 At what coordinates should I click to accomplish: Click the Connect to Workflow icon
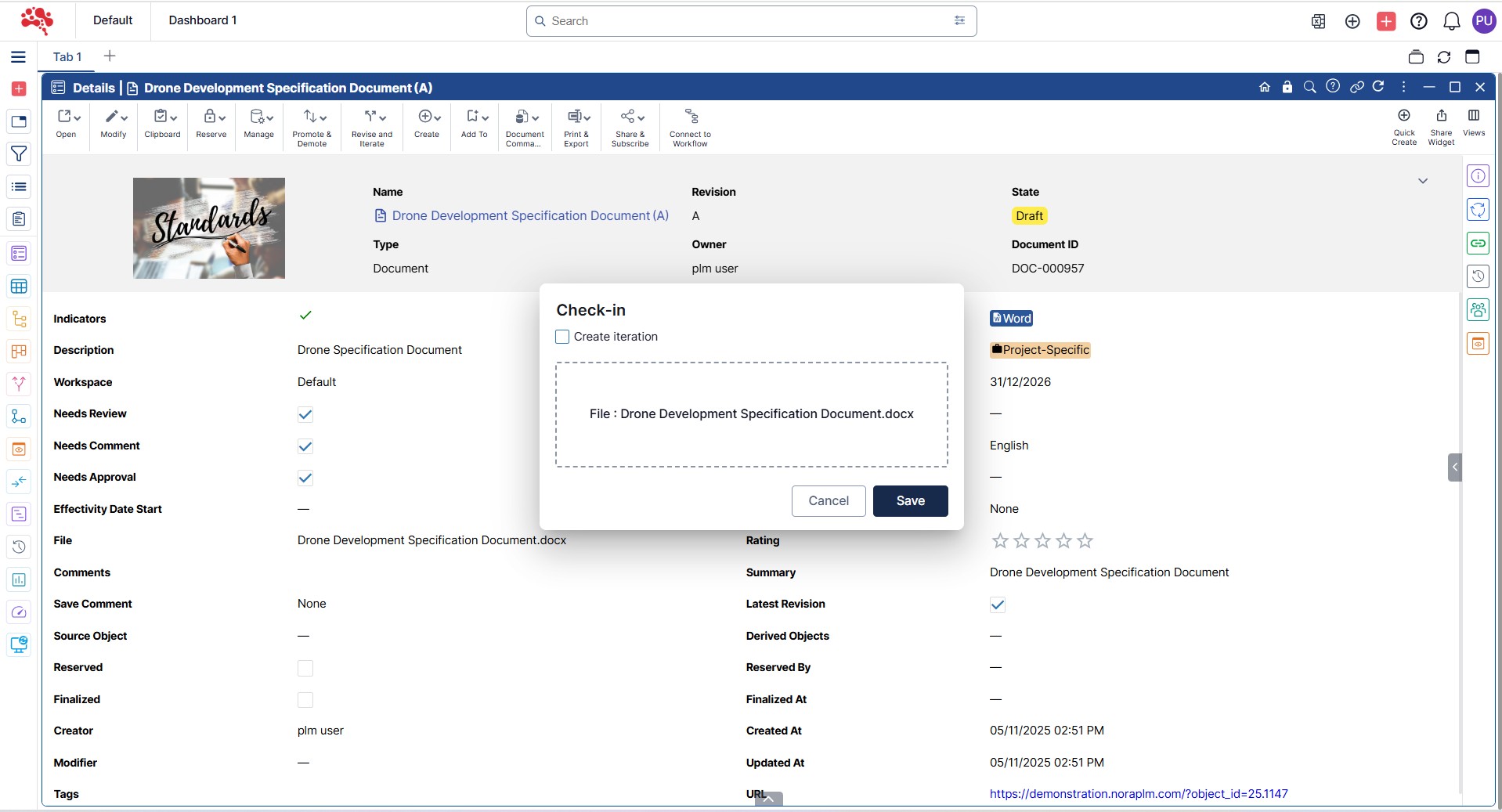coord(691,117)
